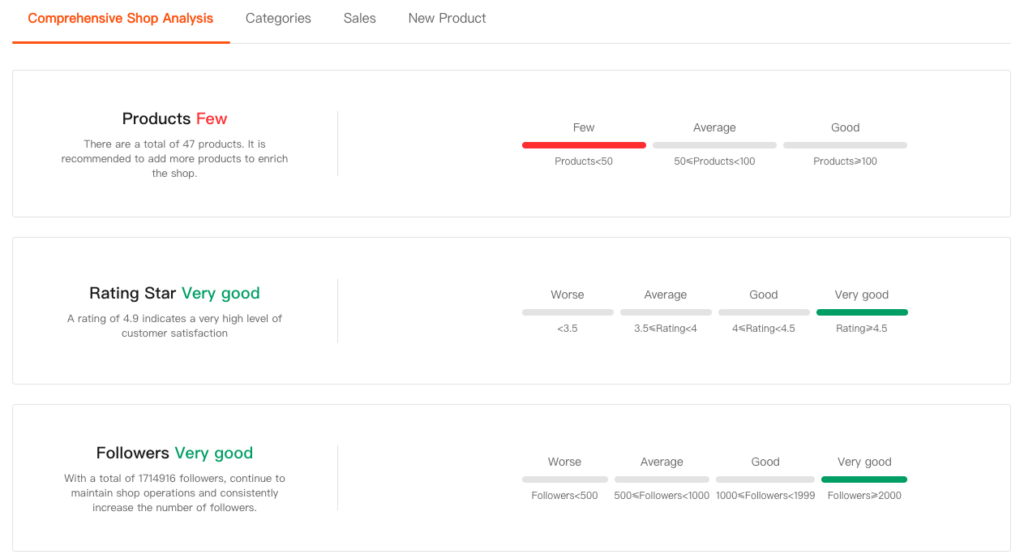This screenshot has height=559, width=1024.
Task: Click the green Very good Rating bar
Action: (x=861, y=312)
